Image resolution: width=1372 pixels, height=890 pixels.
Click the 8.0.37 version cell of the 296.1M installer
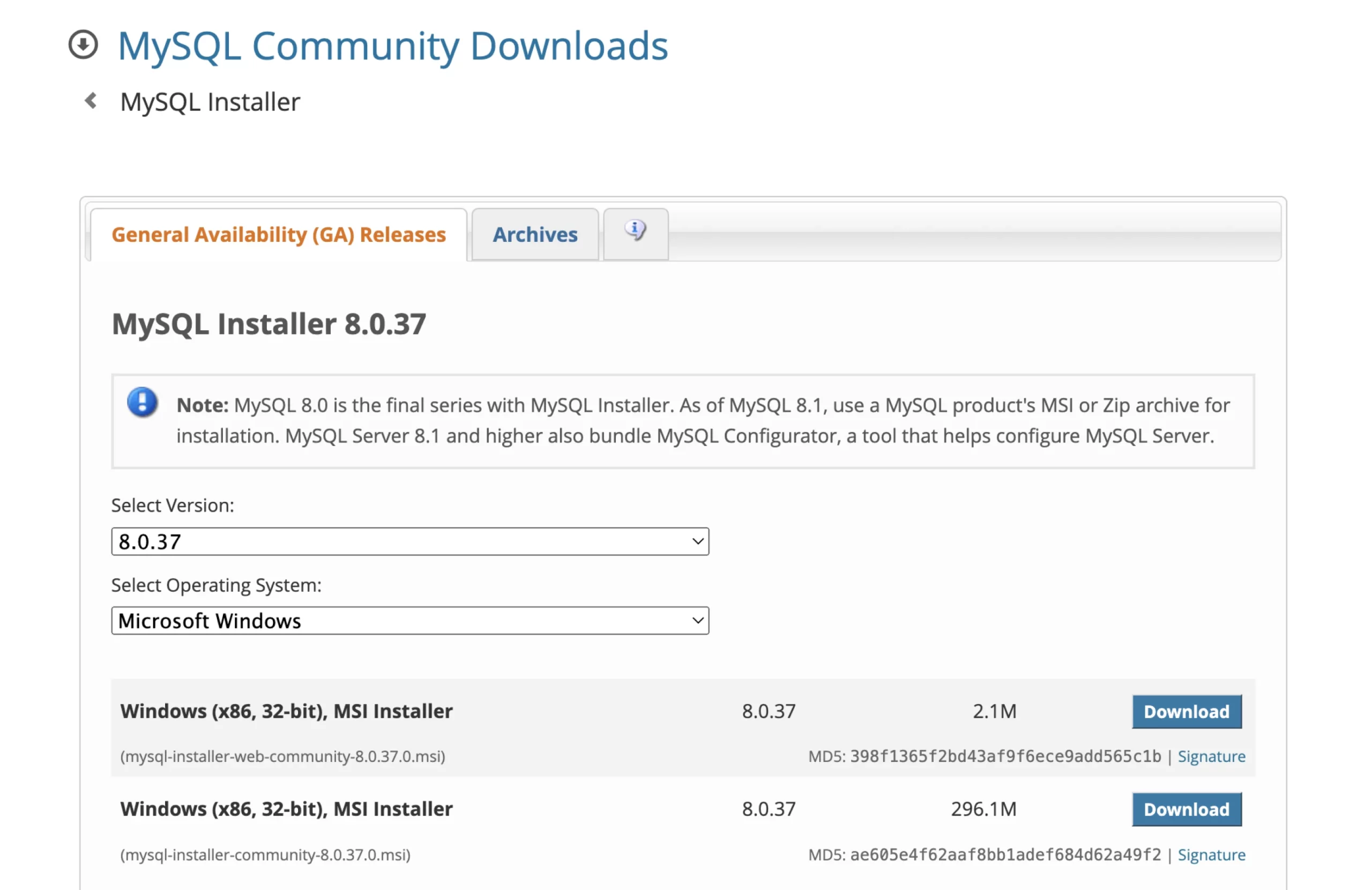coord(769,809)
